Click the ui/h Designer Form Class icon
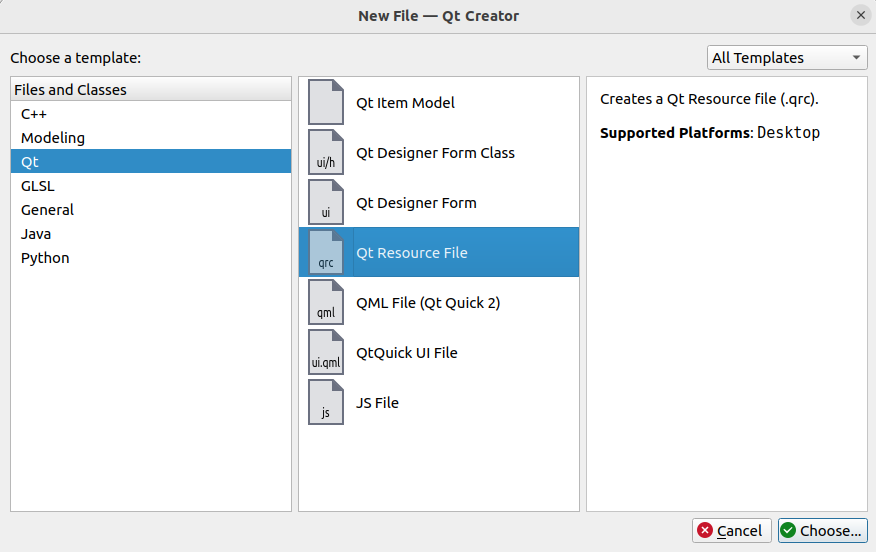This screenshot has width=876, height=552. pos(325,153)
